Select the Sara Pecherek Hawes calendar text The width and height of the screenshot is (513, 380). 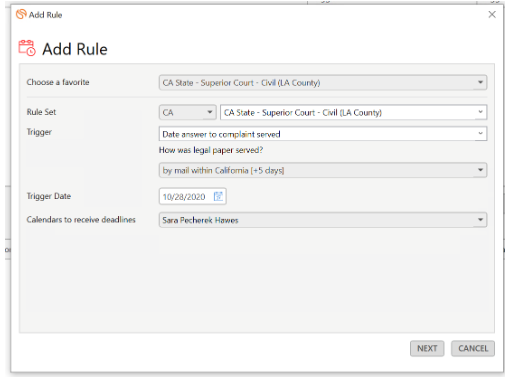pos(200,220)
